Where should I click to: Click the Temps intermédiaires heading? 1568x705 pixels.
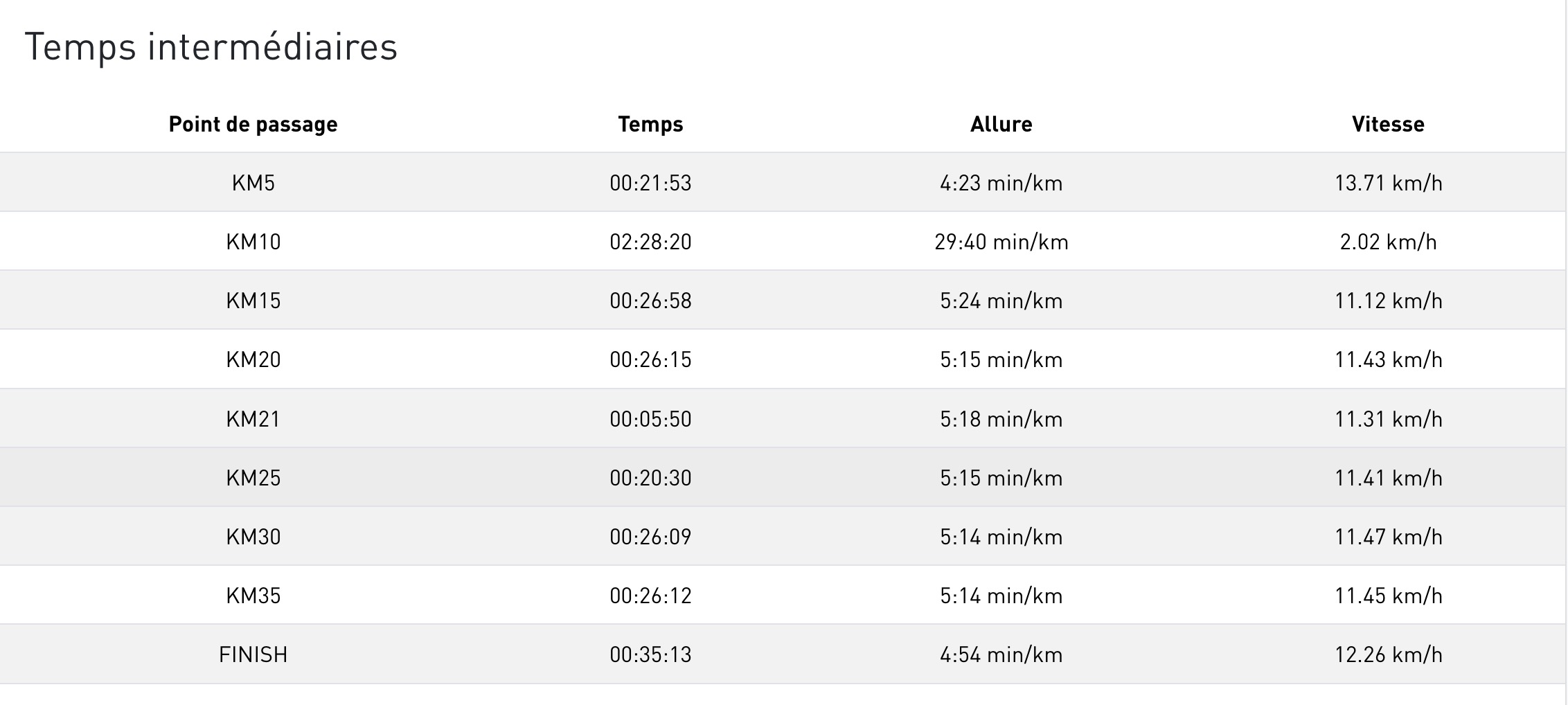point(211,47)
